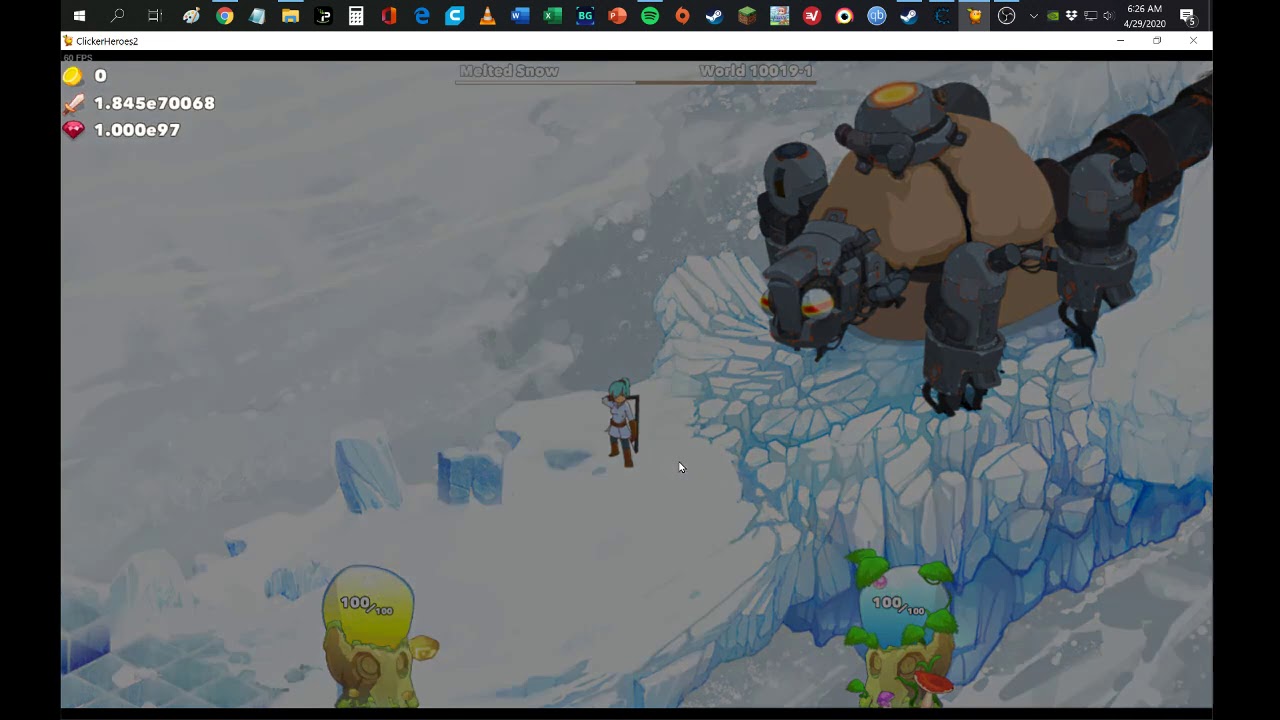Click the 'World 10019-1' label
This screenshot has height=720, width=1280.
pyautogui.click(x=756, y=71)
